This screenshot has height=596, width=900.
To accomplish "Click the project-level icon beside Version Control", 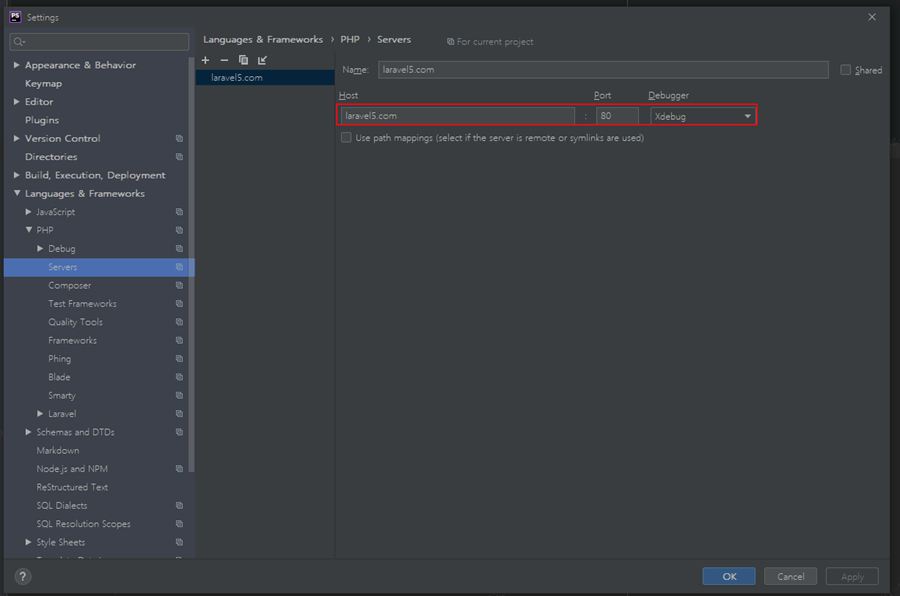I will tap(179, 139).
